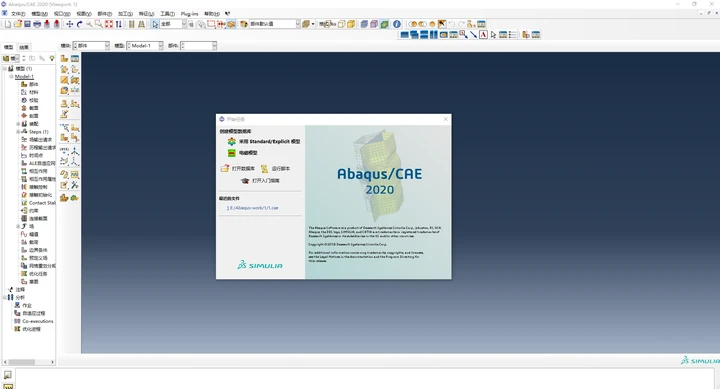Switch to the 模型 model tab
This screenshot has width=720, height=389.
pyautogui.click(x=9, y=47)
